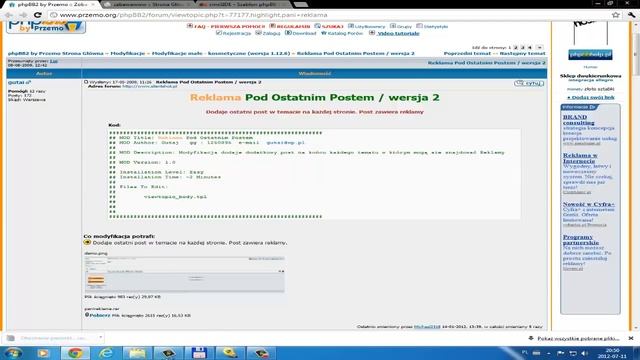The width and height of the screenshot is (640, 360).
Task: Open Google Chrome from the taskbar
Action: pos(75,353)
